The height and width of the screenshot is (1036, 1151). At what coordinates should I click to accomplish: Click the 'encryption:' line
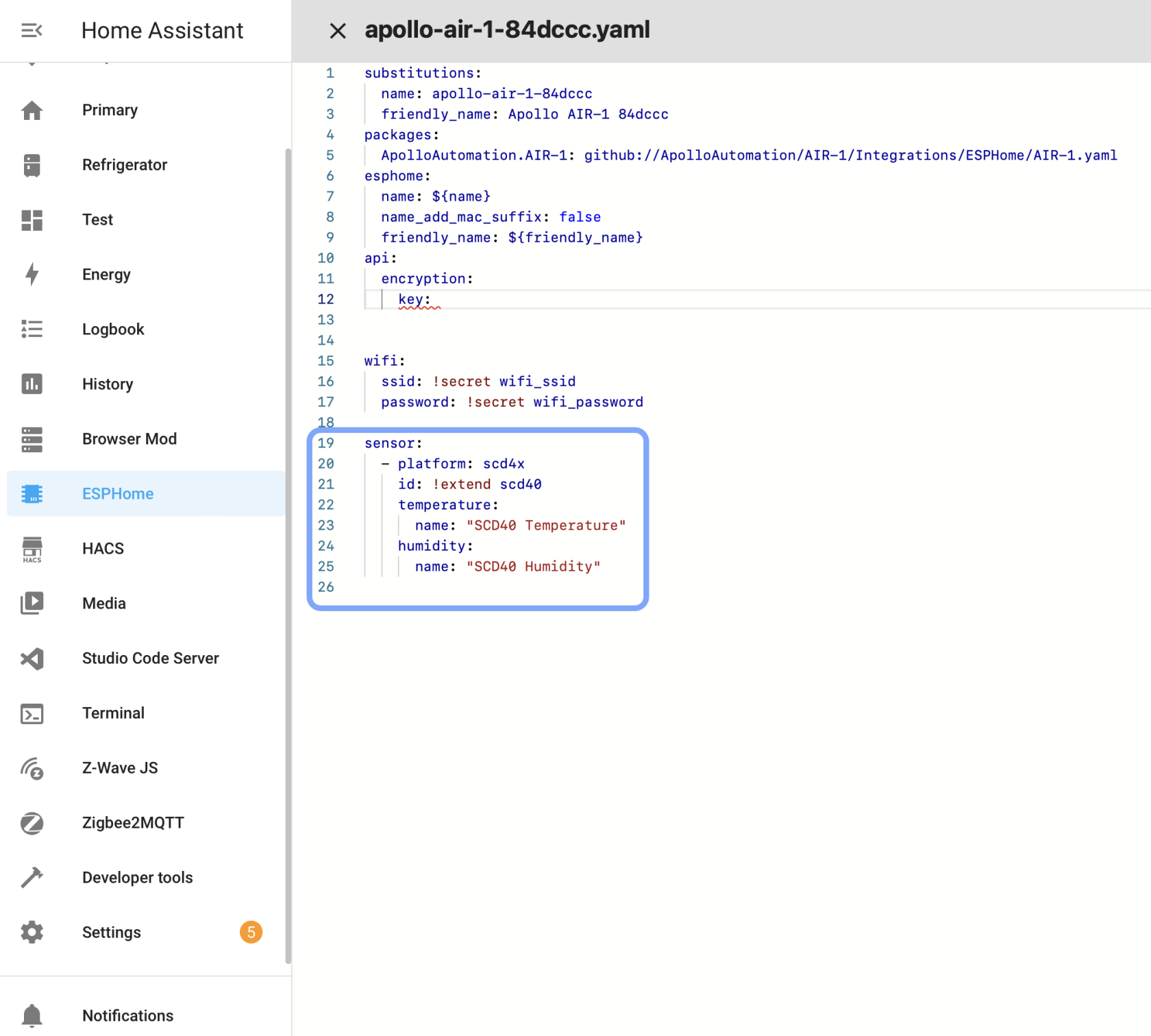[427, 279]
